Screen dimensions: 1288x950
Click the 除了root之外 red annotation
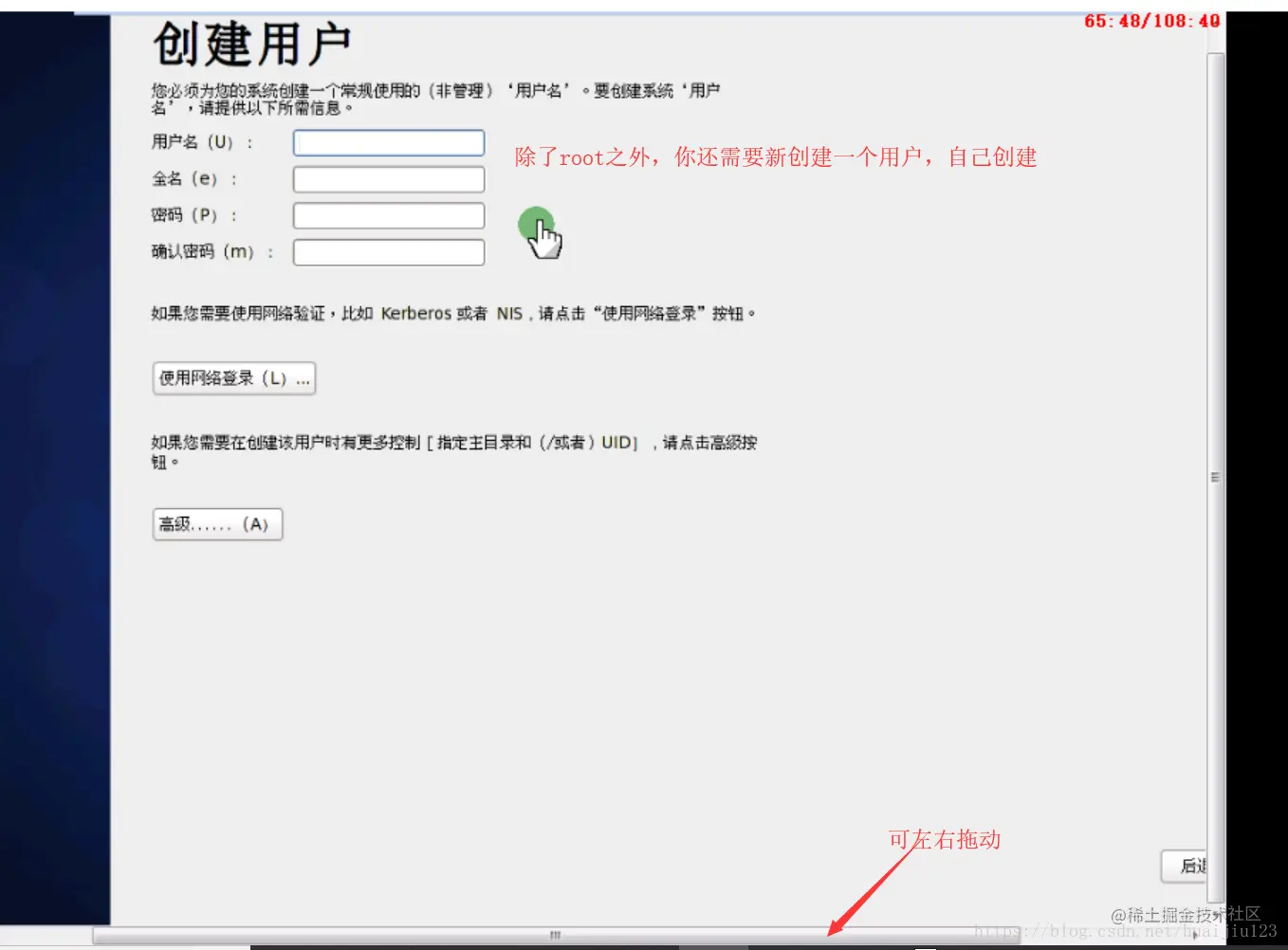[x=775, y=156]
